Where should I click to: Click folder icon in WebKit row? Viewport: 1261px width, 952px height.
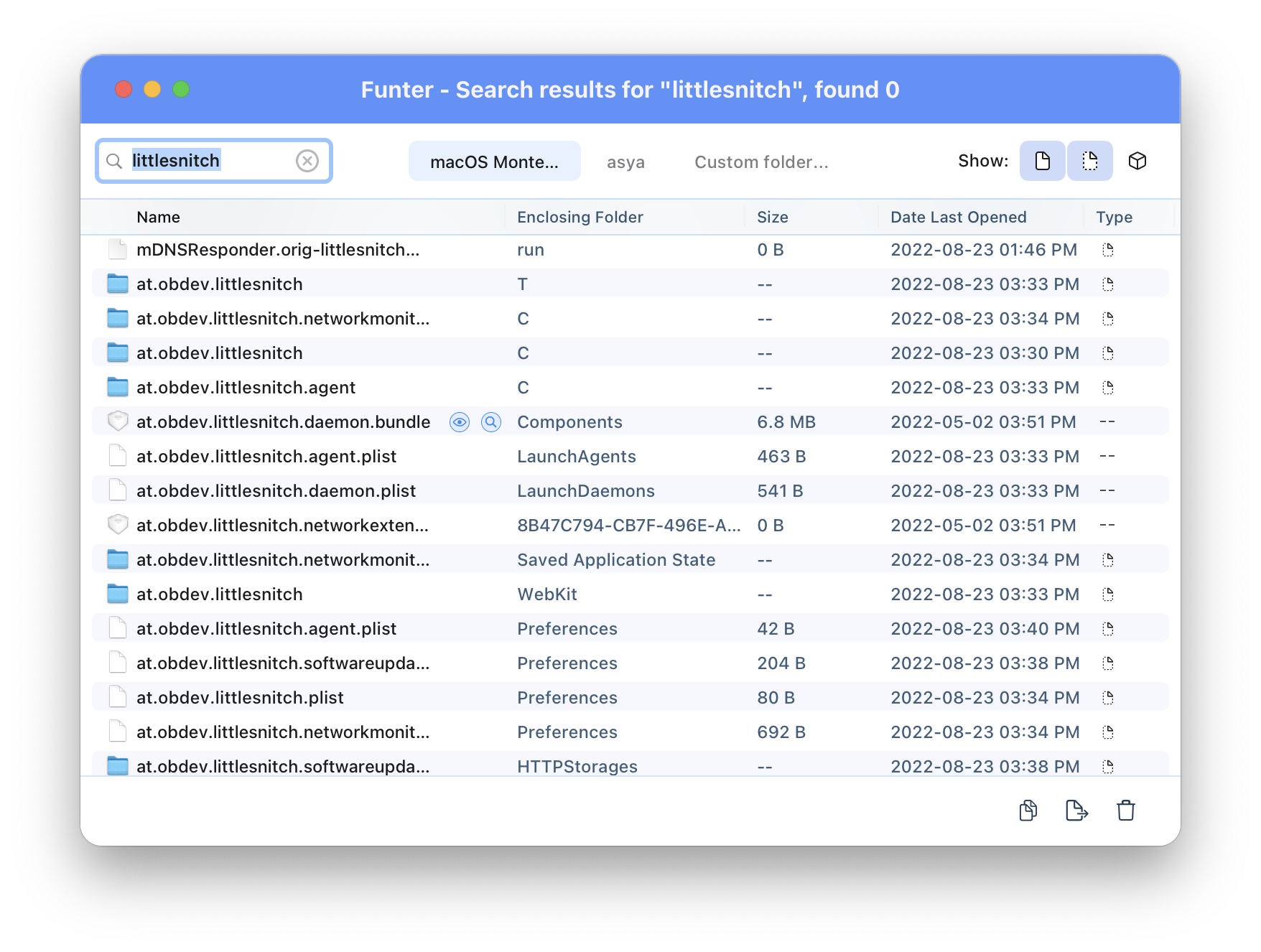(x=118, y=594)
